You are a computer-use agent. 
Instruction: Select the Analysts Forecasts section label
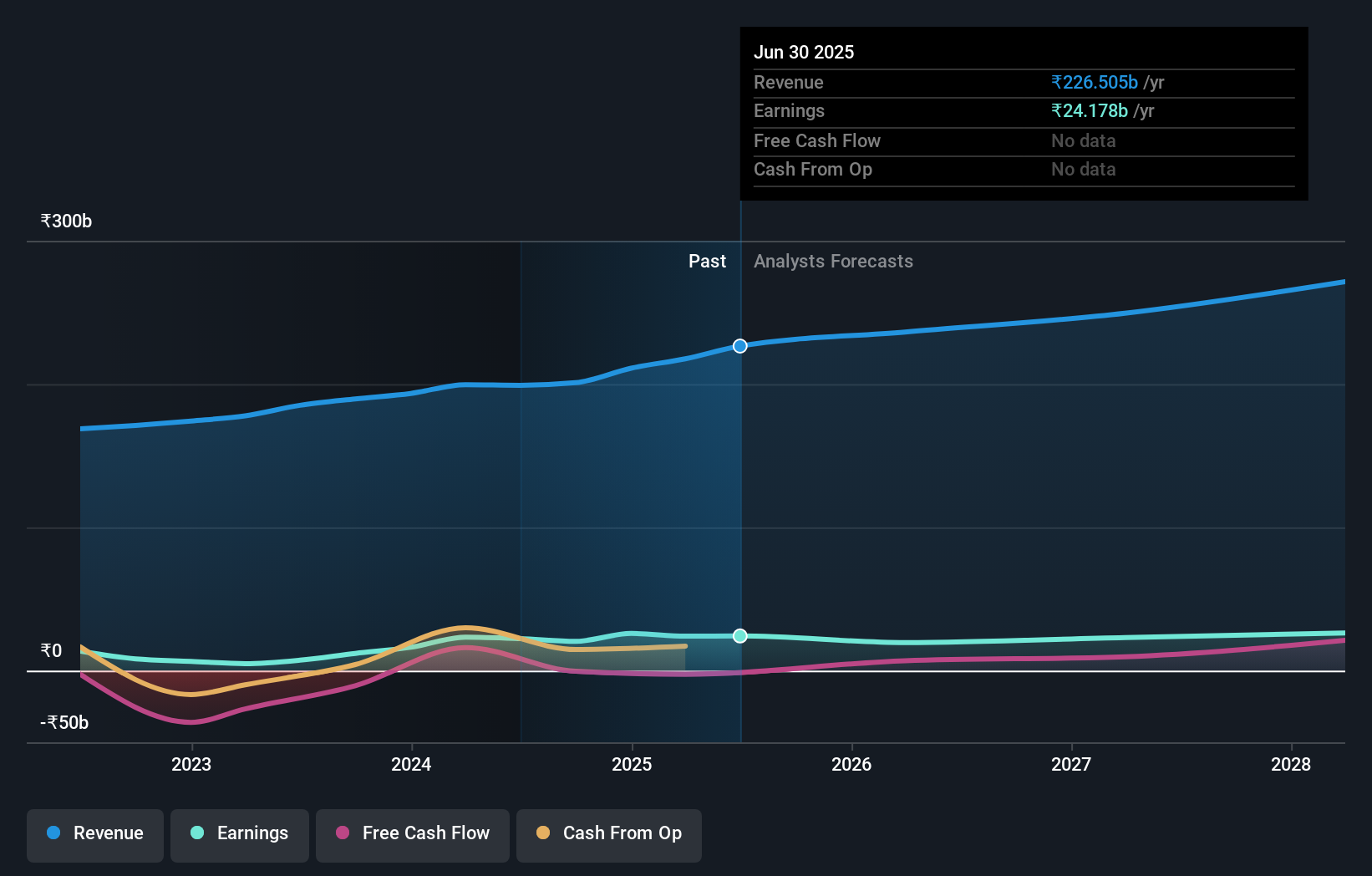point(833,261)
